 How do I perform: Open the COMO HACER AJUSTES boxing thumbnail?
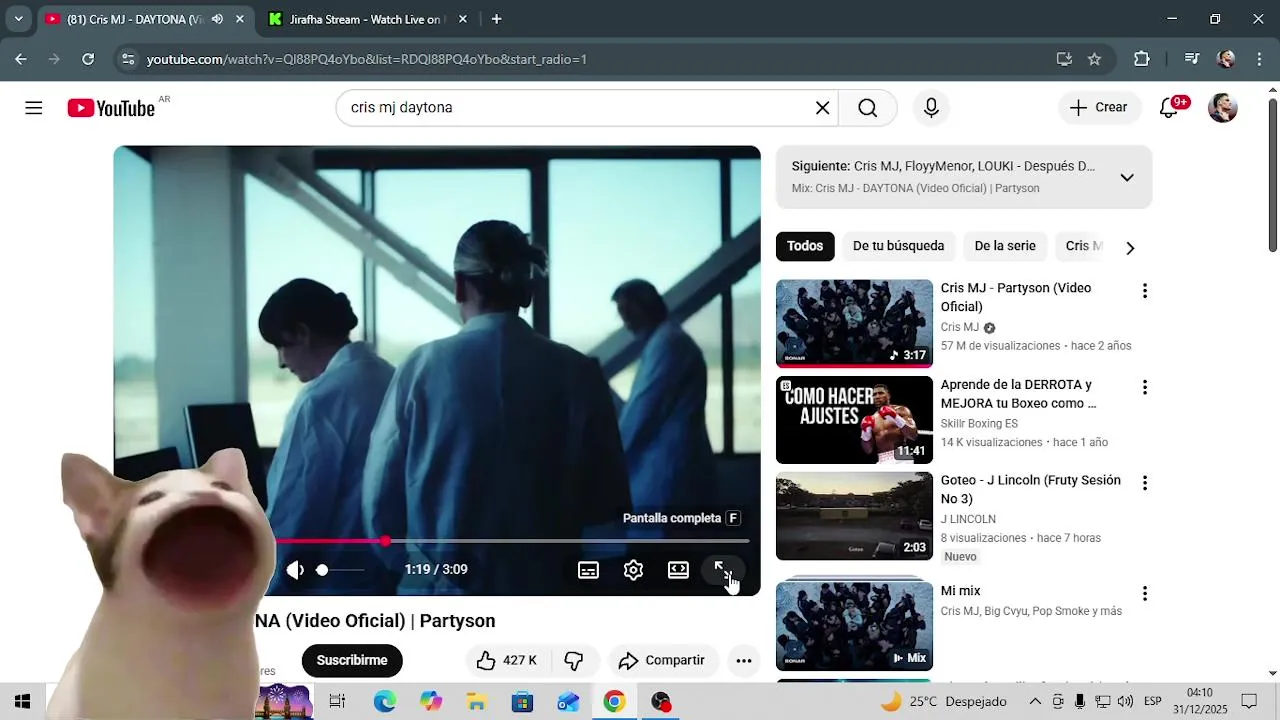[854, 420]
